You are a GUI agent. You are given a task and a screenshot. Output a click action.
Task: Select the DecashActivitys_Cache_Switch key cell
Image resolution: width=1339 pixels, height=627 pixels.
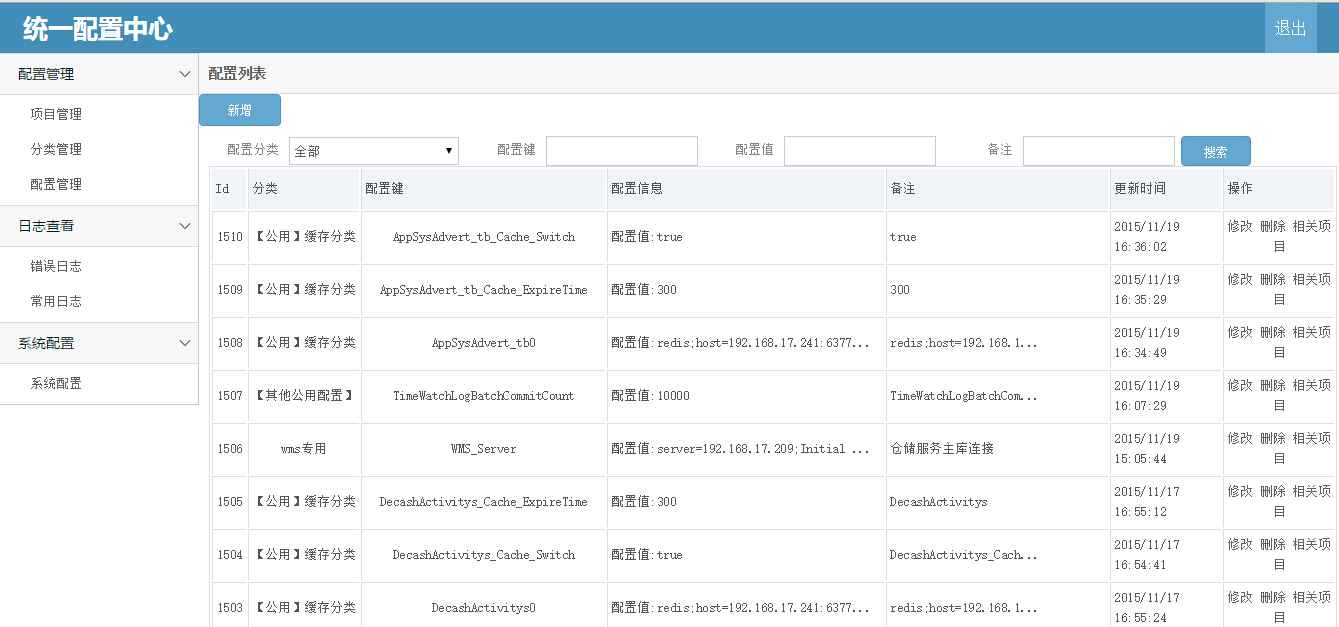[x=484, y=555]
